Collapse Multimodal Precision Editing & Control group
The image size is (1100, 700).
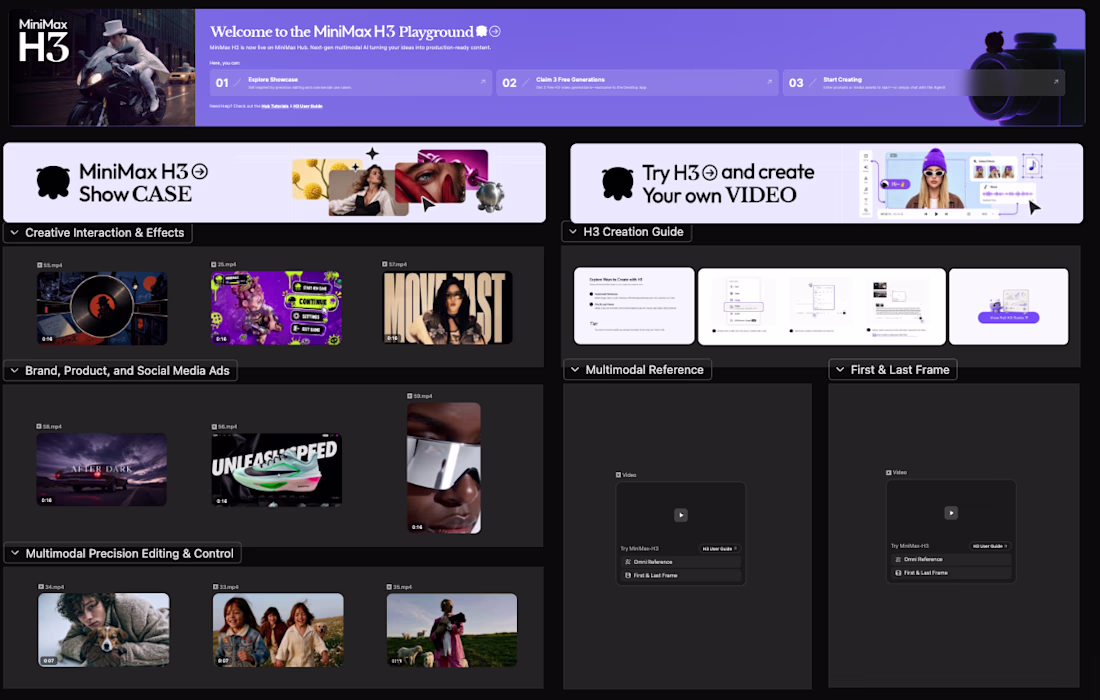(15, 553)
